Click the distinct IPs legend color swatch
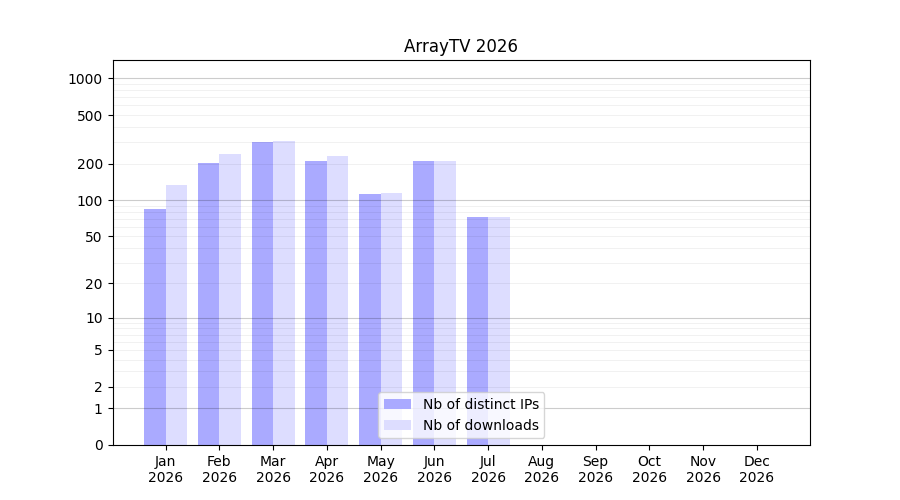The image size is (900, 500). click(398, 404)
